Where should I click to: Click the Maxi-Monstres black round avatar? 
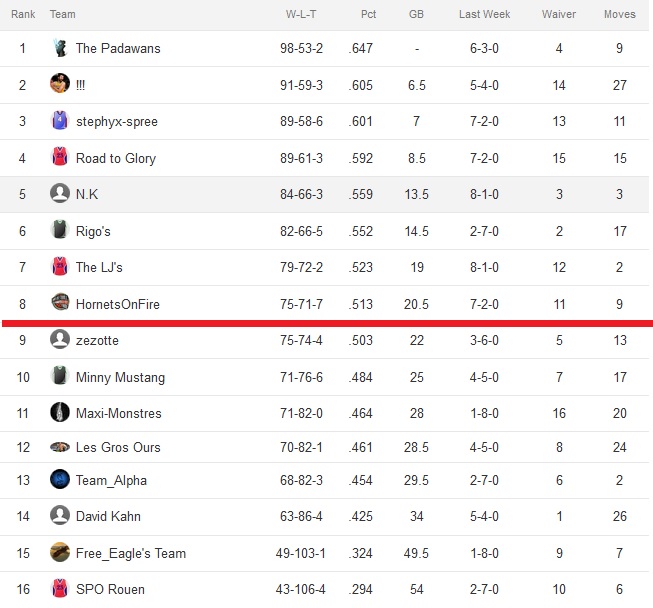click(x=60, y=412)
